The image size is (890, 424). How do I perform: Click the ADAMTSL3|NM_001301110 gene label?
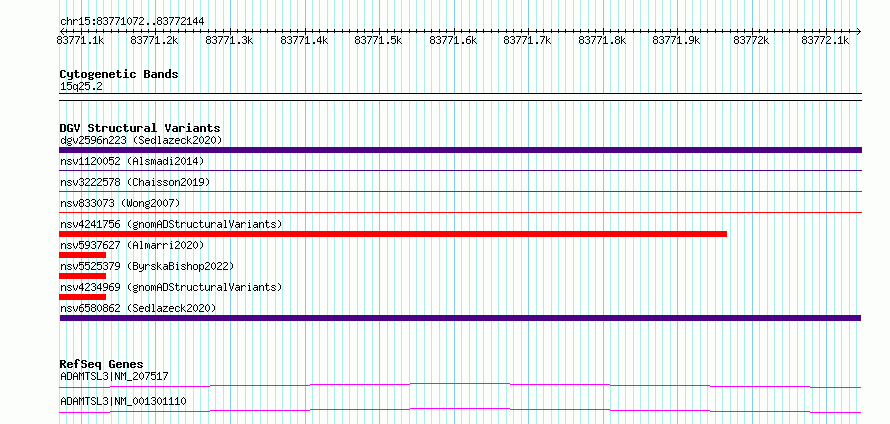coord(123,401)
